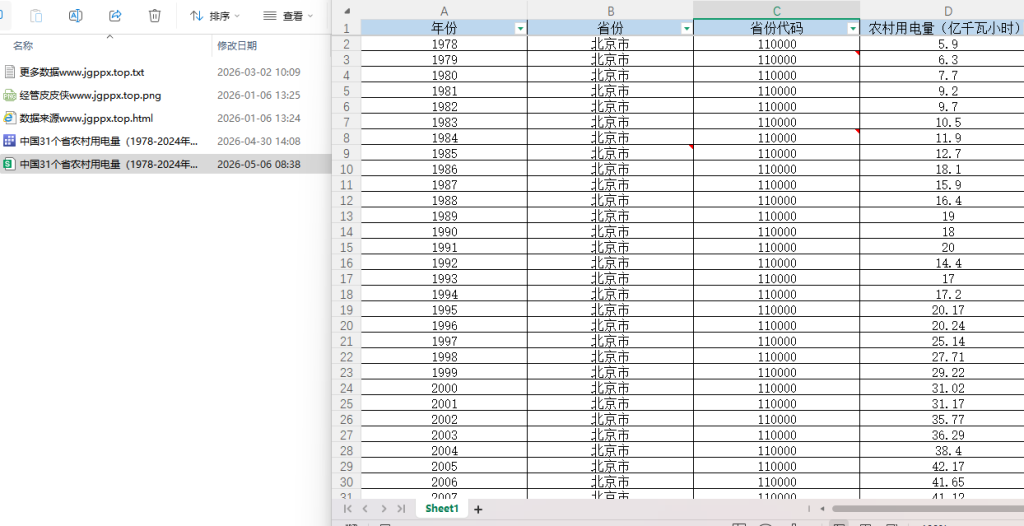Click the 农村用电量（亿千瓦小时） header cell
1024x526 pixels.
click(x=942, y=28)
